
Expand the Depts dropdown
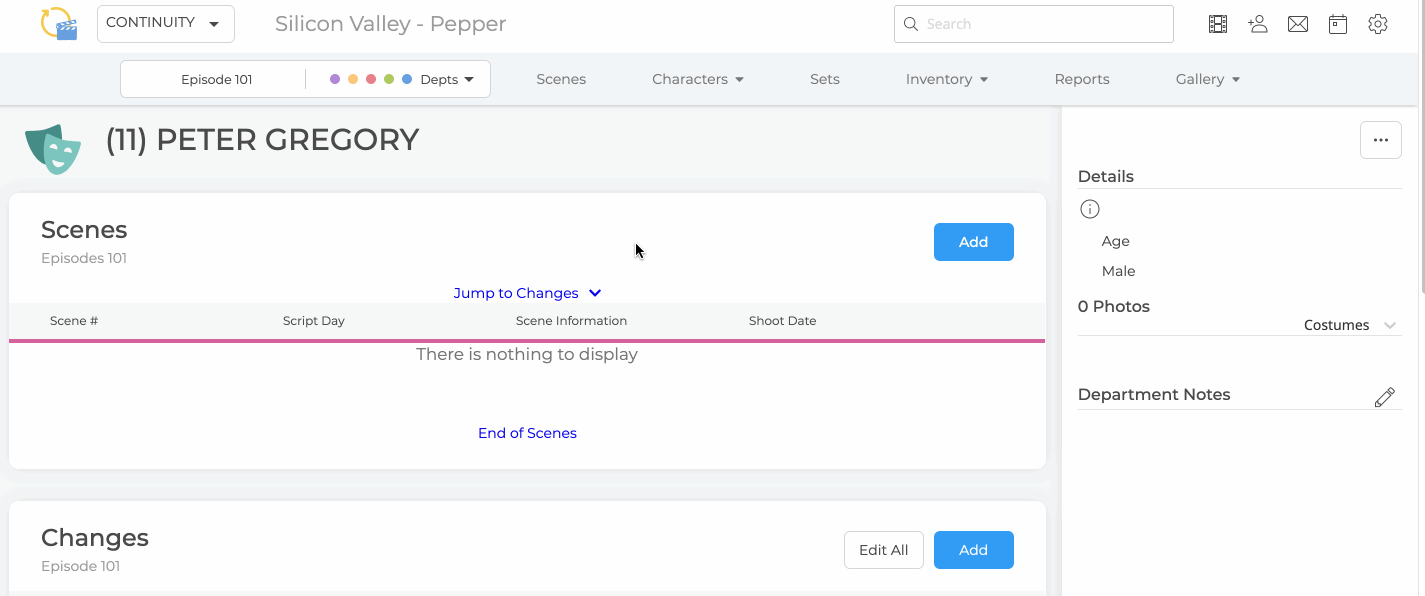click(x=446, y=80)
